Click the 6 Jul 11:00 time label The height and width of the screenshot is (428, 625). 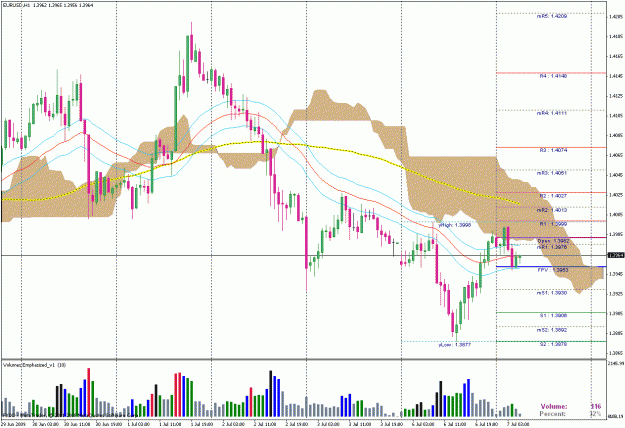point(455,425)
